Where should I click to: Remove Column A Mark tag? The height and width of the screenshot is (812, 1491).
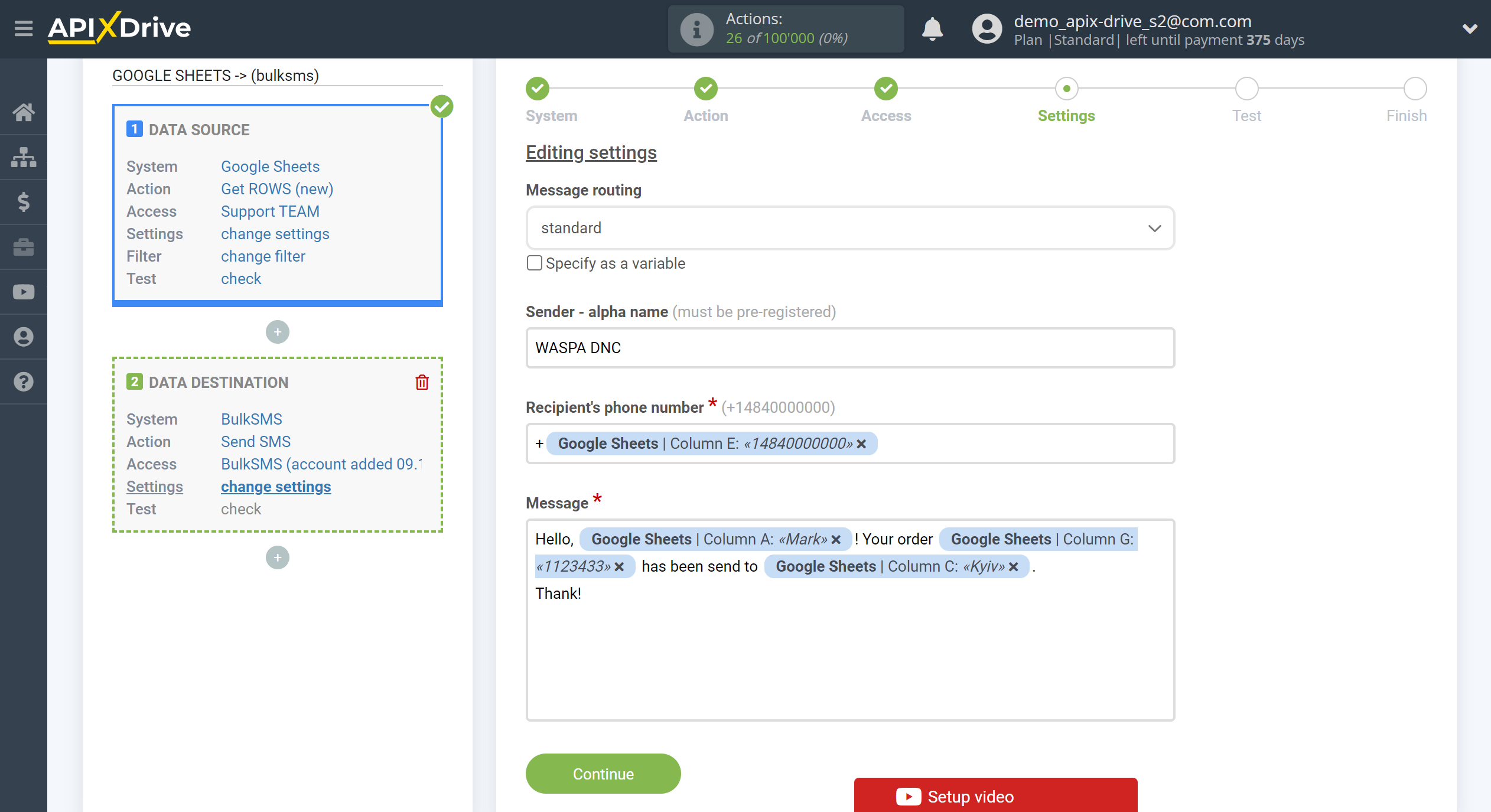coord(836,540)
